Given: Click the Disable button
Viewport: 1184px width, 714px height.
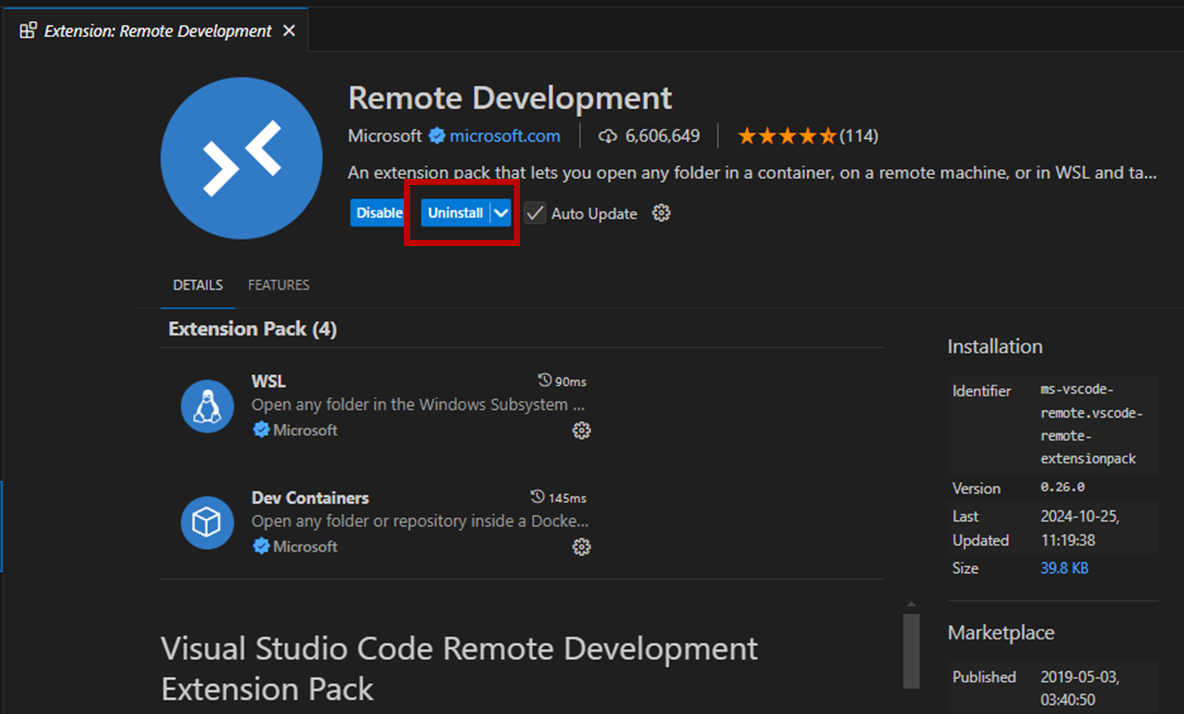Looking at the screenshot, I should click(x=377, y=213).
